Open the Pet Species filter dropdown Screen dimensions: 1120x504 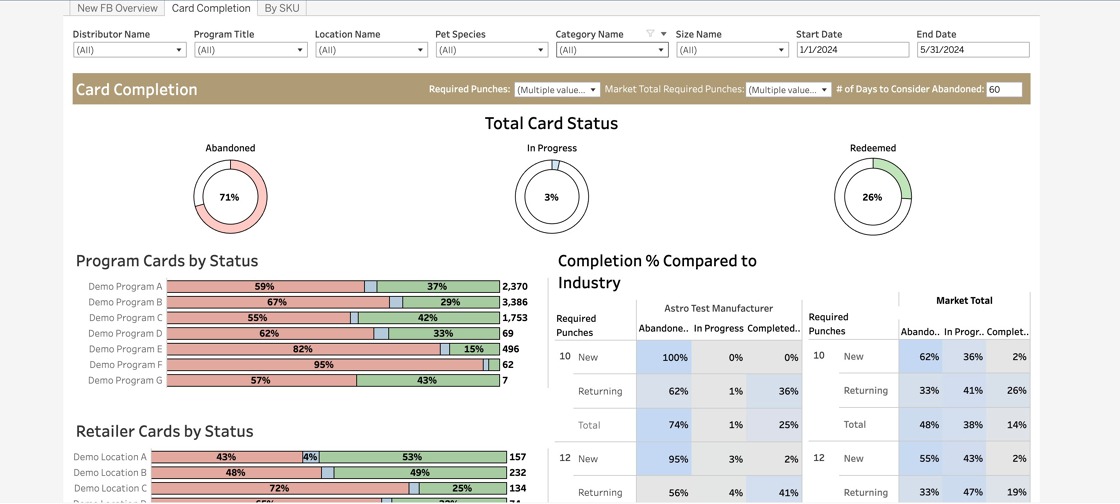coord(491,50)
